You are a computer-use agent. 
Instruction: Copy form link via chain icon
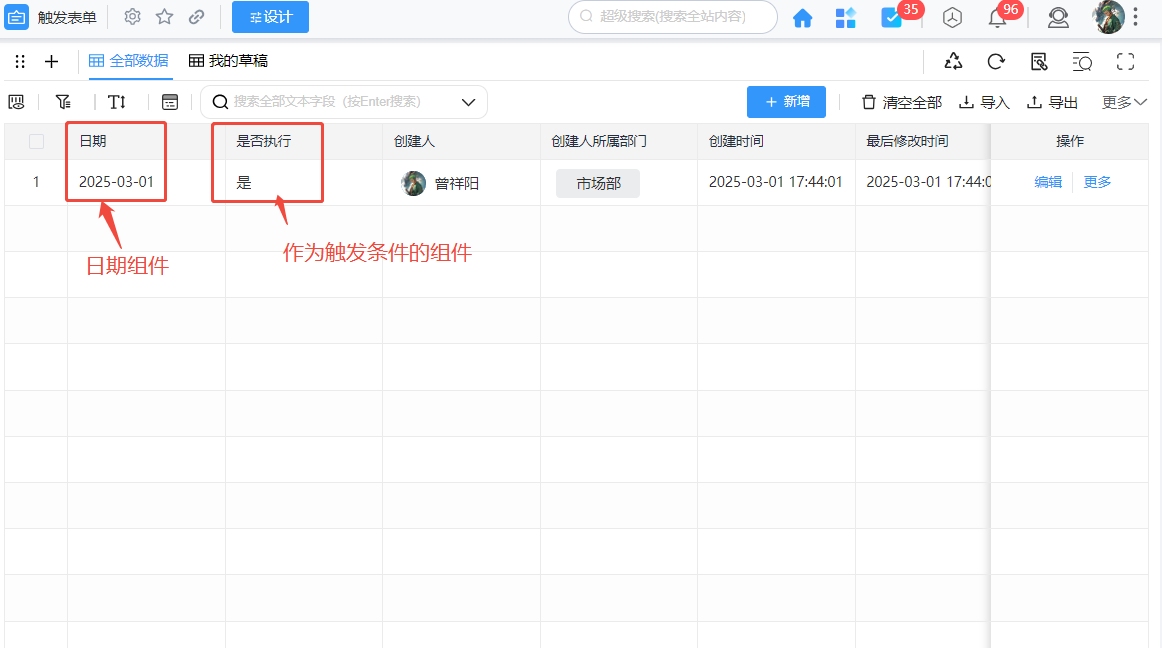[196, 17]
